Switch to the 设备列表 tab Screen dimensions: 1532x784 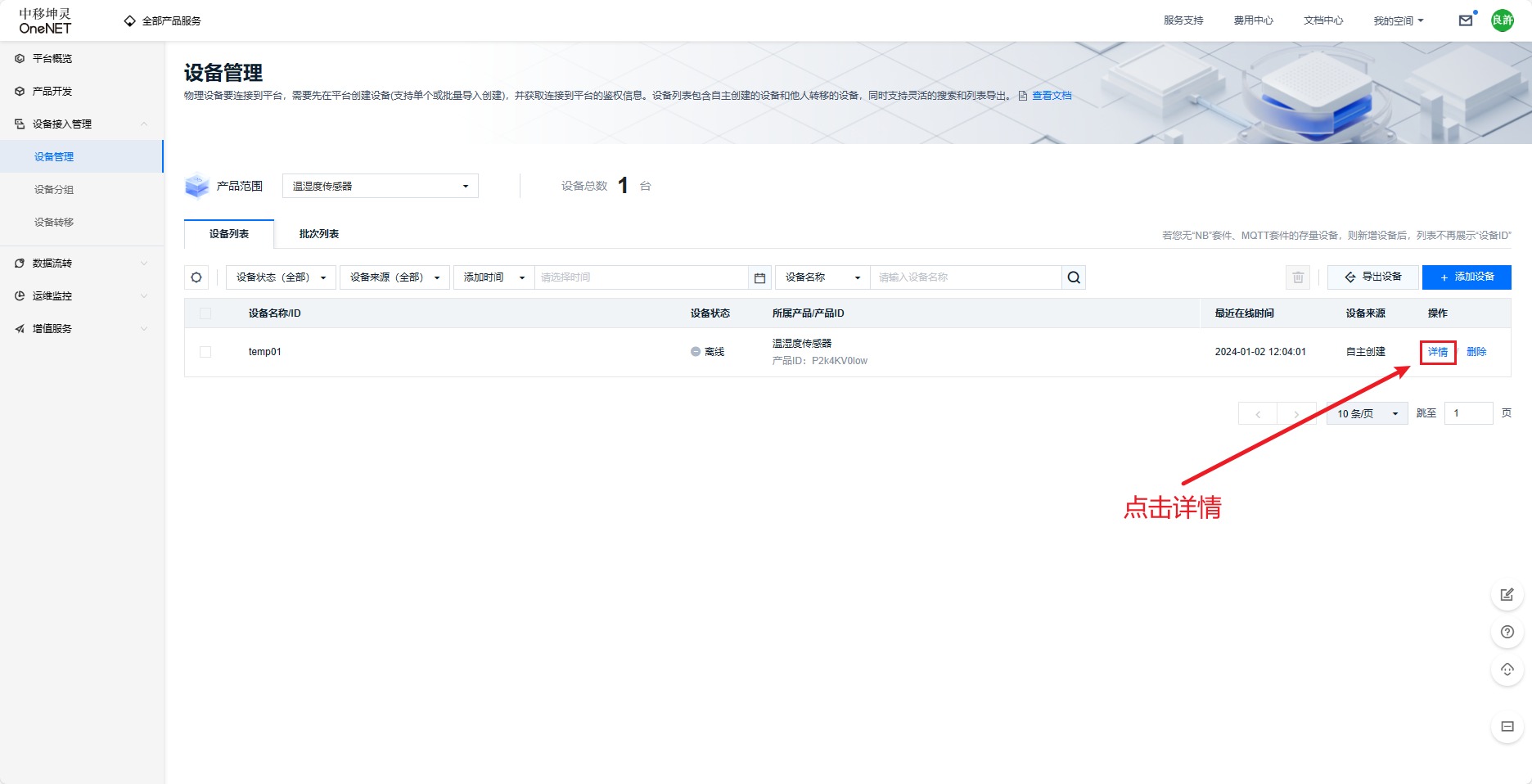(229, 234)
